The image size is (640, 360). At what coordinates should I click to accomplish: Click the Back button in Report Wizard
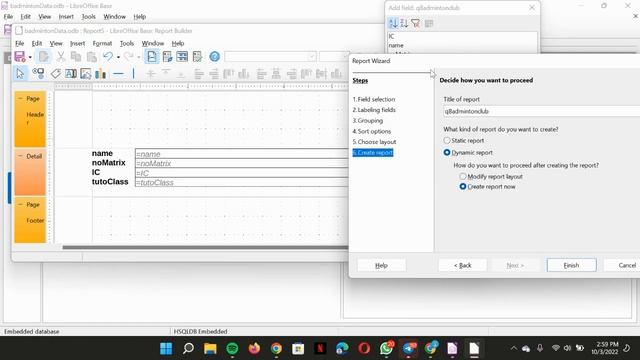[x=462, y=265]
